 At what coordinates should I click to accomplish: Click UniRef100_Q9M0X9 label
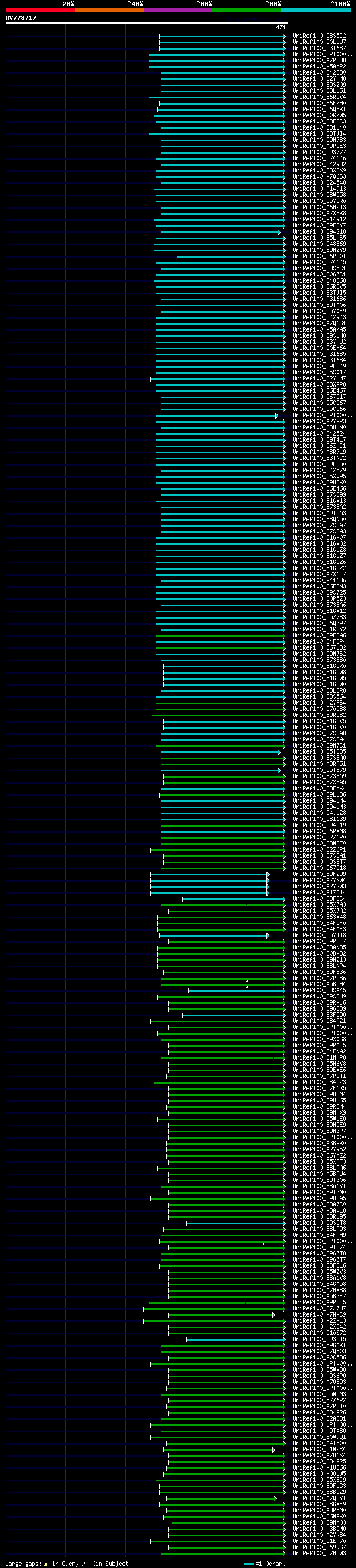[319, 1112]
